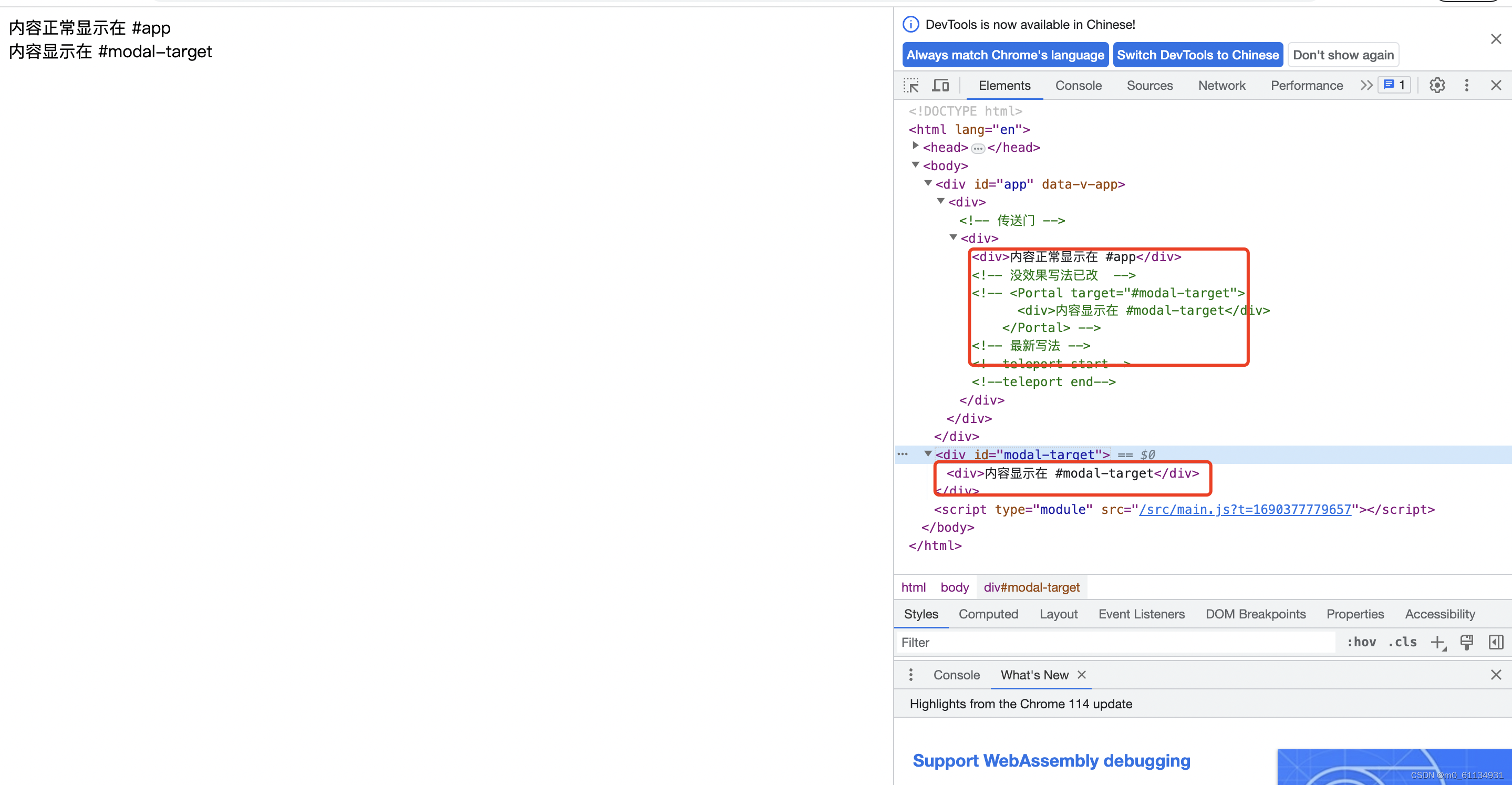Open the DevTools three-dot customize menu
The height and width of the screenshot is (785, 1512).
tap(1466, 86)
